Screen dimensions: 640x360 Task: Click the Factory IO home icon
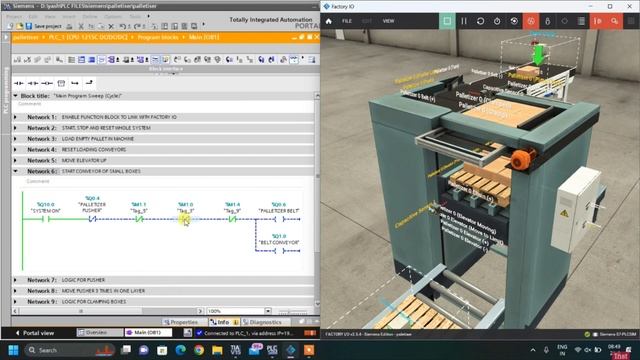coord(329,21)
